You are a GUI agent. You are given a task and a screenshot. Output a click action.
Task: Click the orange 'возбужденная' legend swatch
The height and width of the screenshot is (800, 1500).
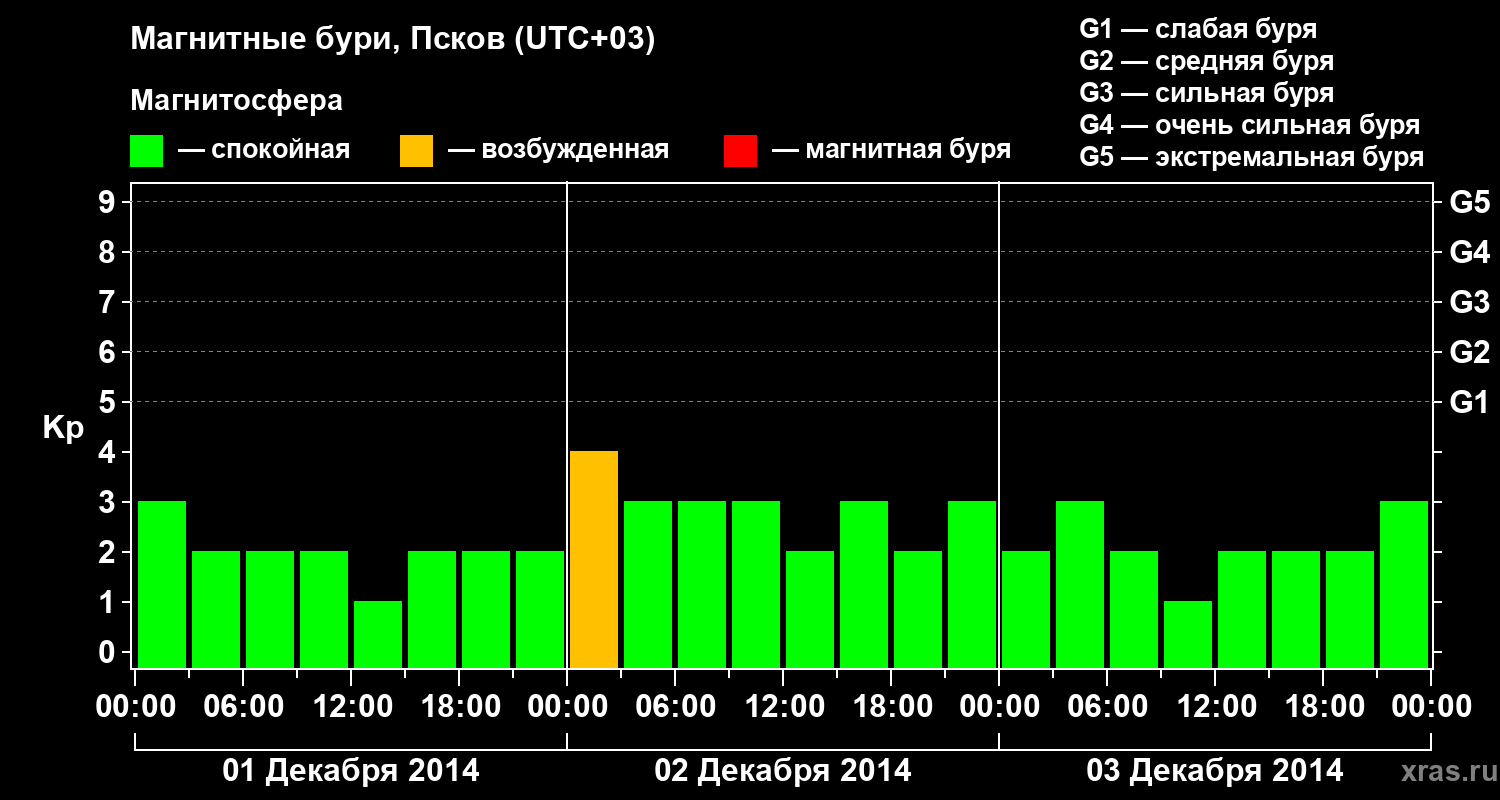(416, 151)
